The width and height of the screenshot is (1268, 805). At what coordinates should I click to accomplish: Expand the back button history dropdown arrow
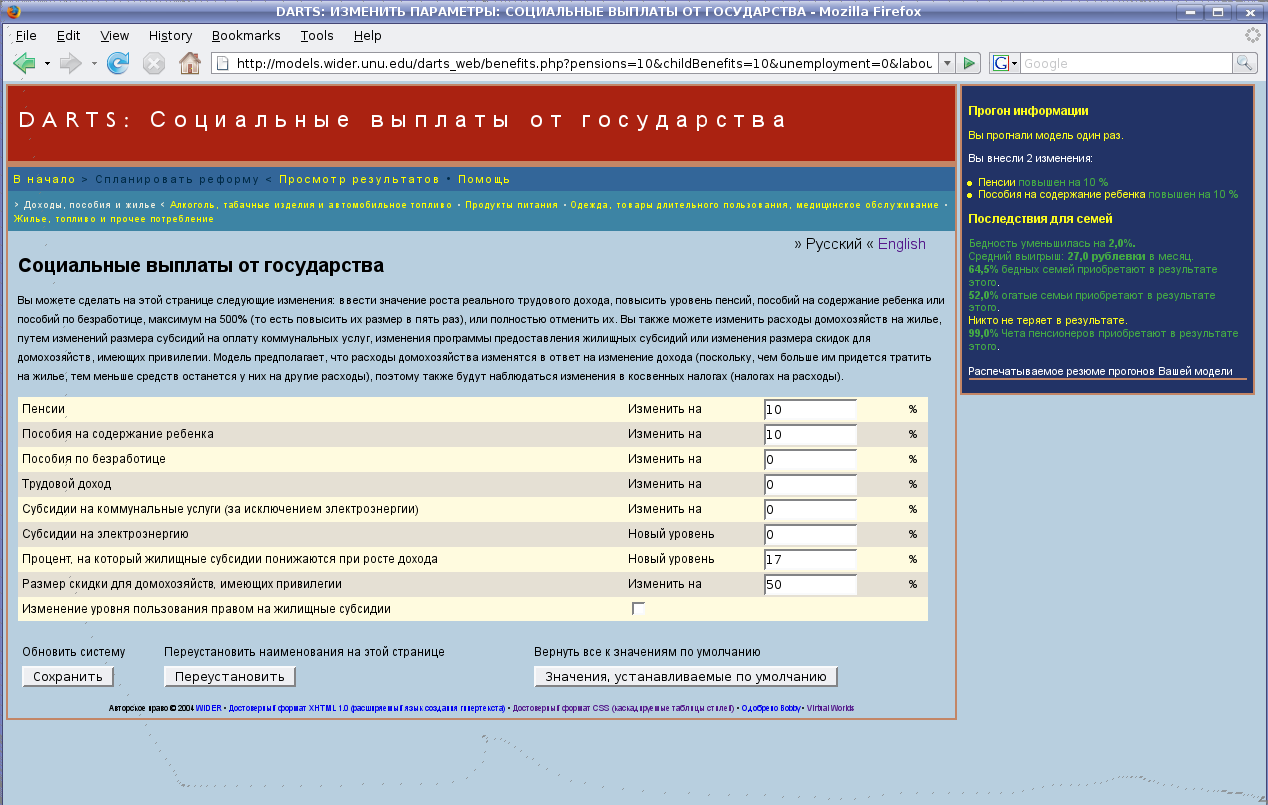click(x=47, y=63)
